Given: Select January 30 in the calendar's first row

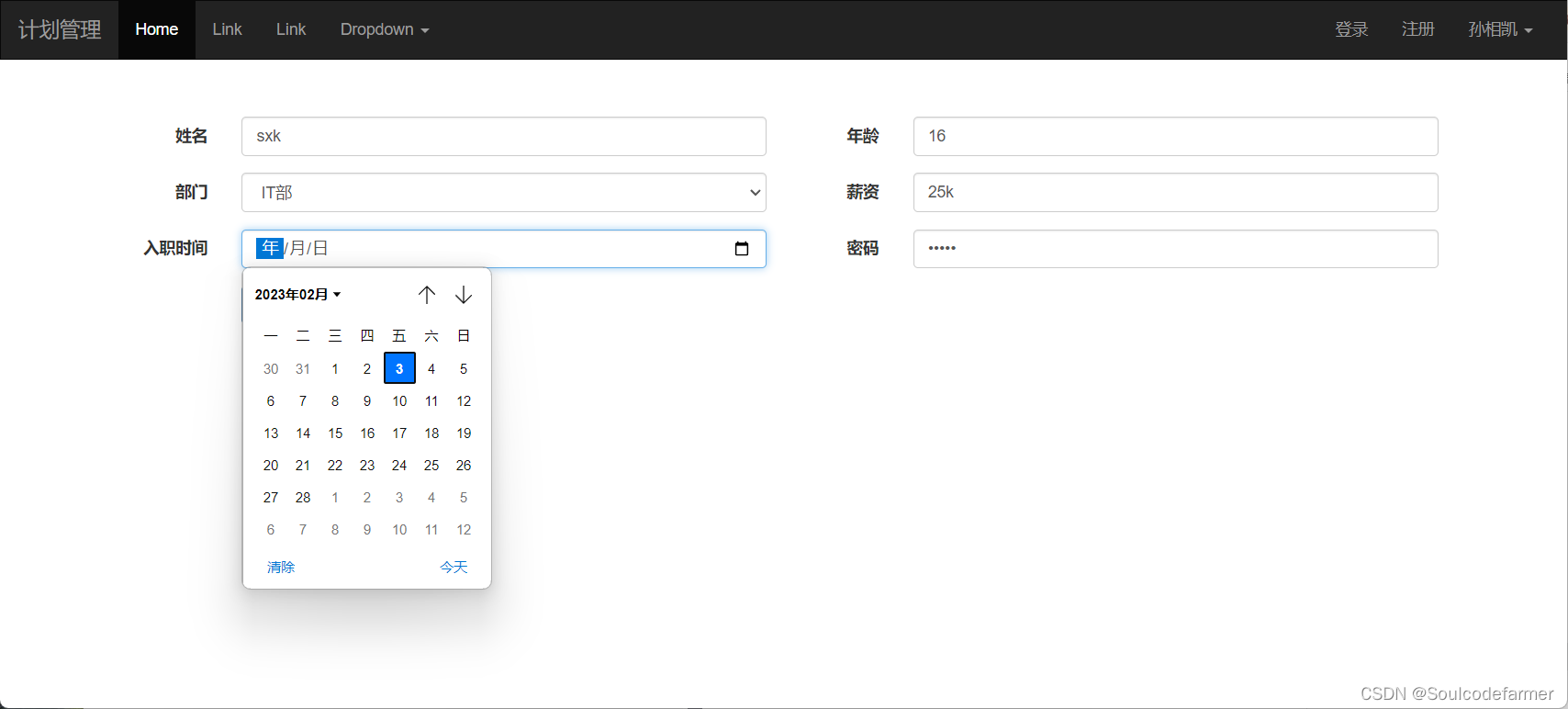Looking at the screenshot, I should (x=271, y=369).
